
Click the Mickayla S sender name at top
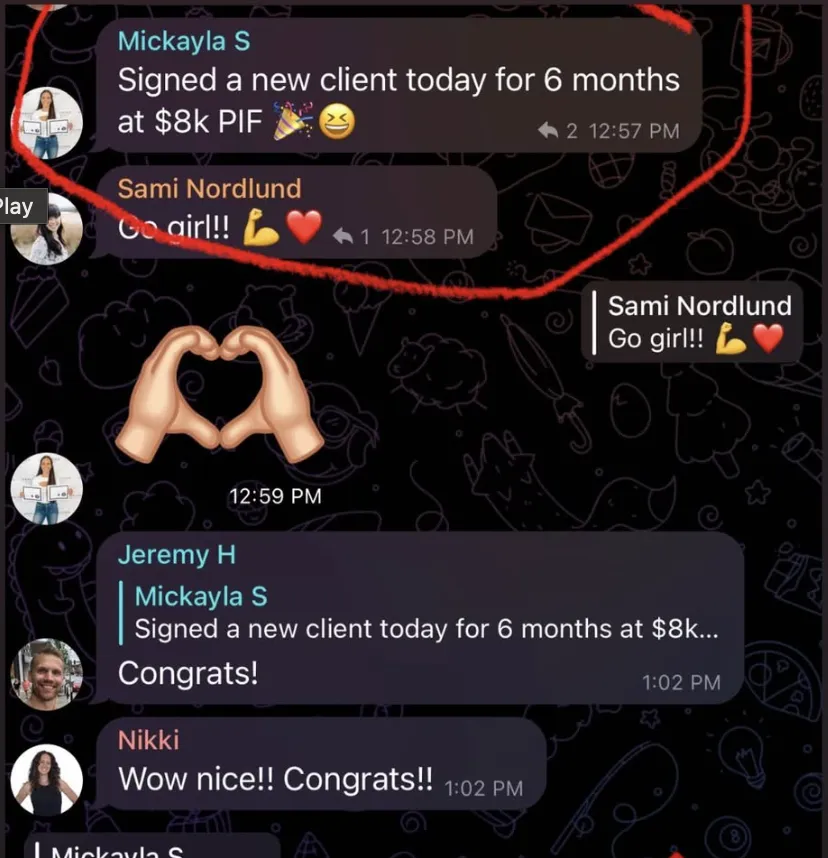184,41
